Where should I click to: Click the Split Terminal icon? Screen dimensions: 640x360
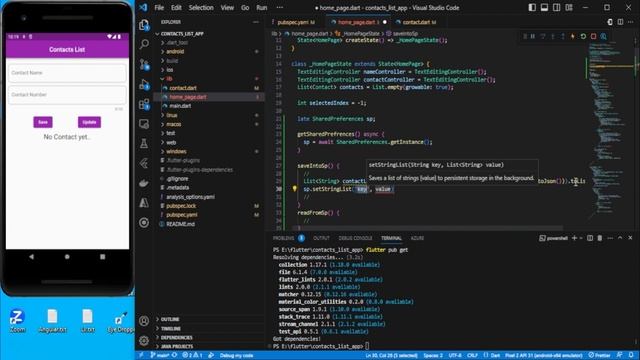tap(590, 238)
